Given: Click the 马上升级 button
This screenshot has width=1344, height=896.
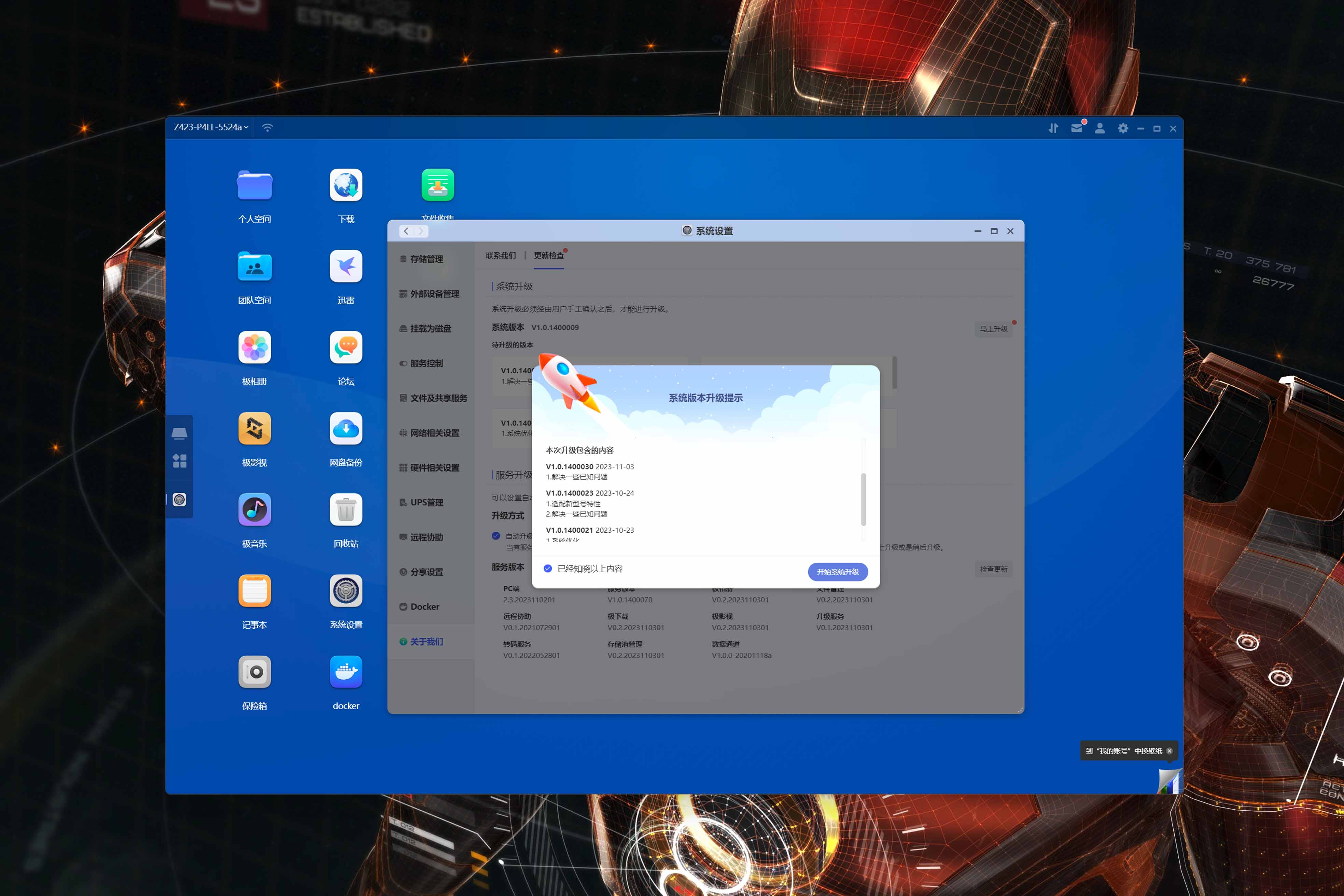Looking at the screenshot, I should (x=994, y=328).
